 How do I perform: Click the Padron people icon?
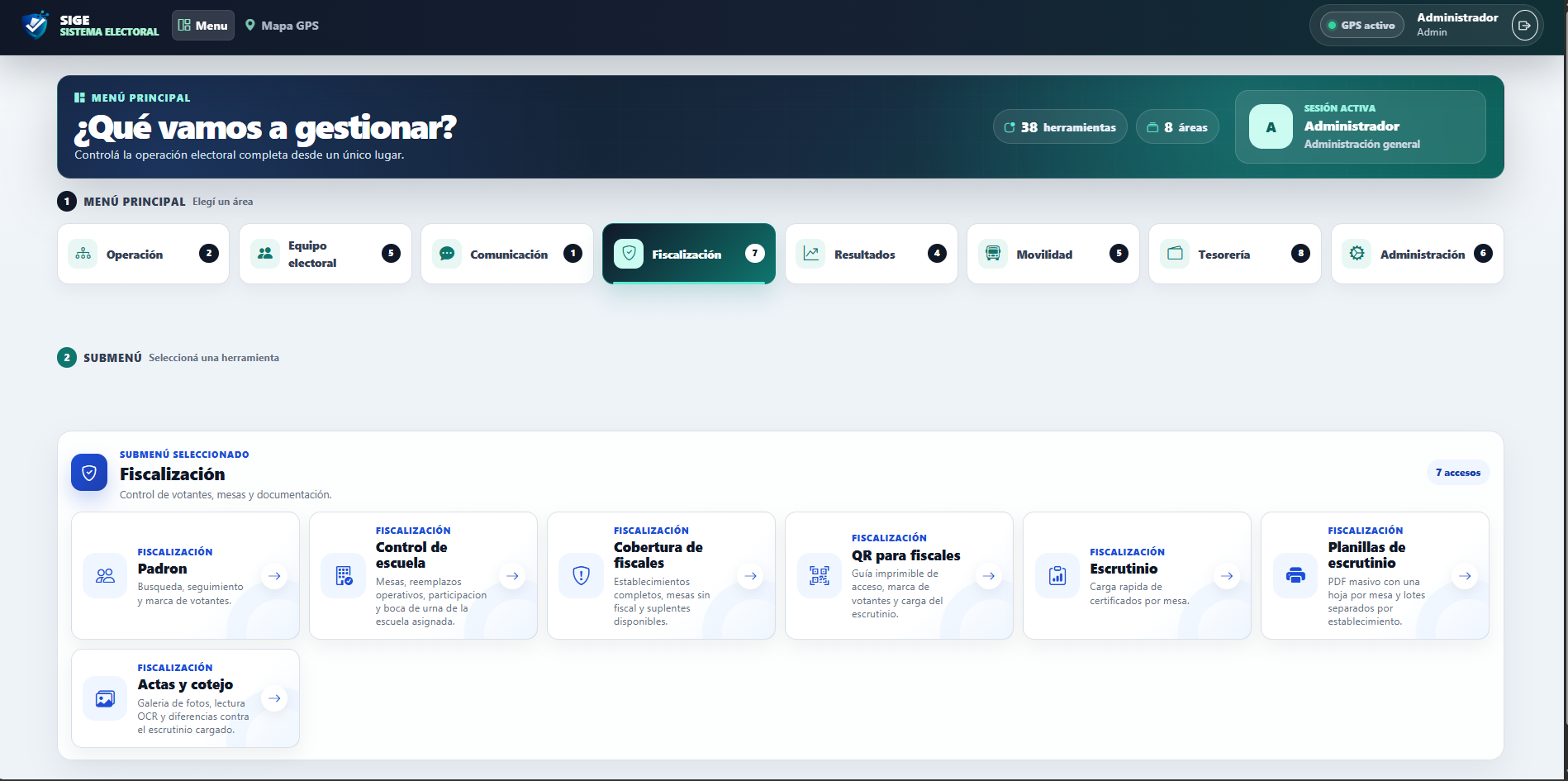(105, 575)
